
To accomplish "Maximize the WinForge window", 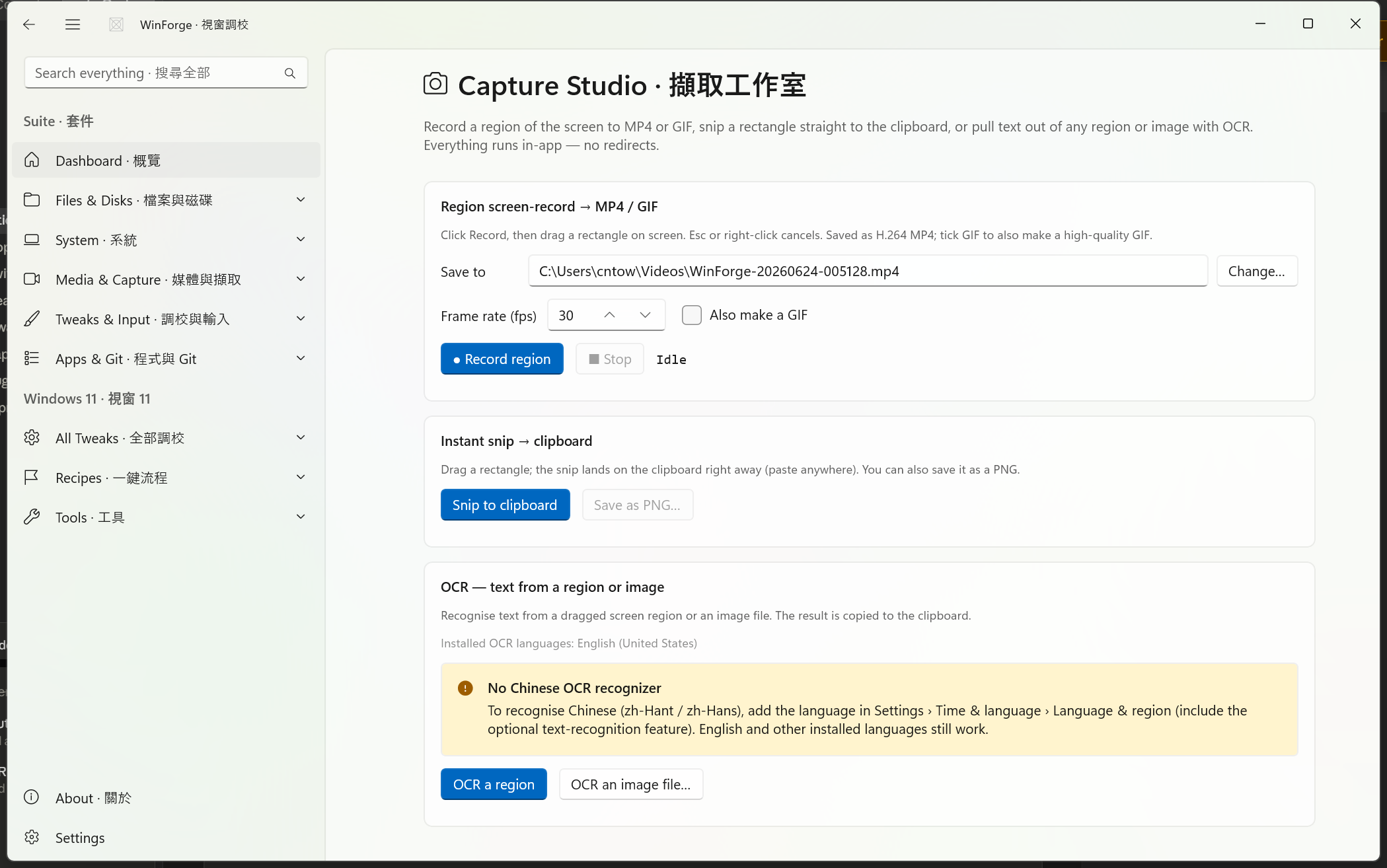I will coord(1308,24).
